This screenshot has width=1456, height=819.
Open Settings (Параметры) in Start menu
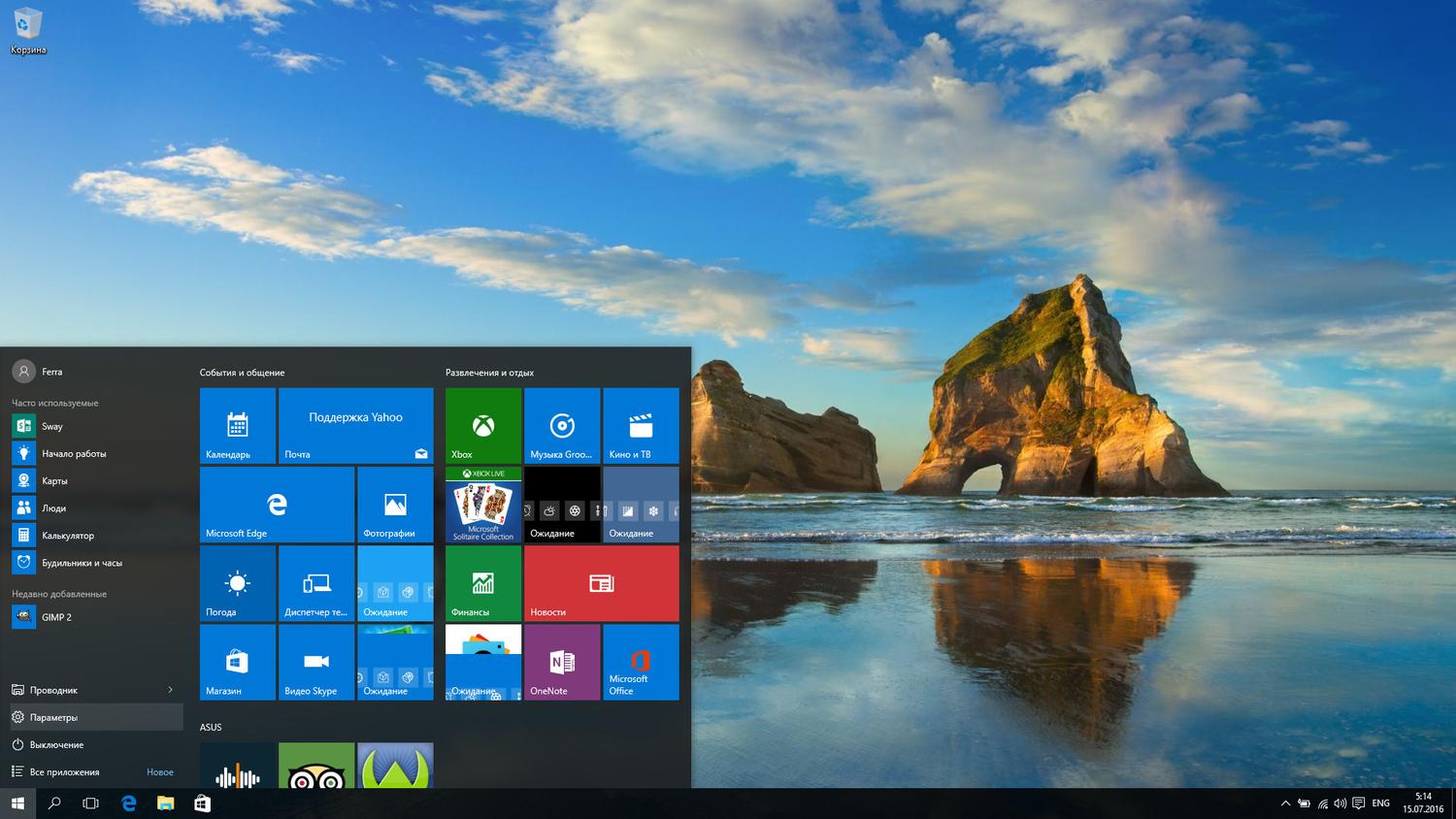pos(53,717)
